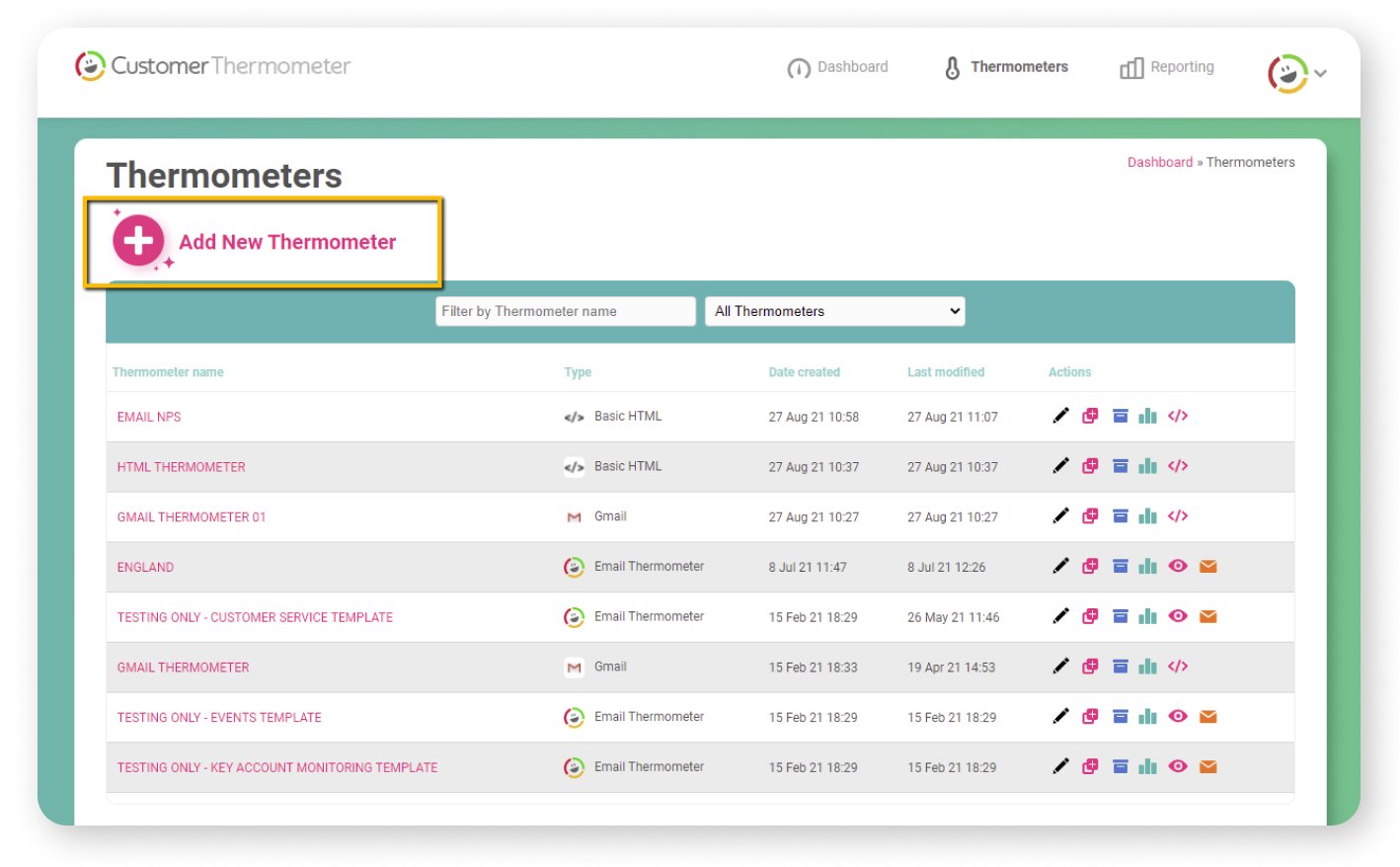Duplicate ENGLAND thermometer using copy icon
This screenshot has width=1400, height=867.
[x=1090, y=566]
